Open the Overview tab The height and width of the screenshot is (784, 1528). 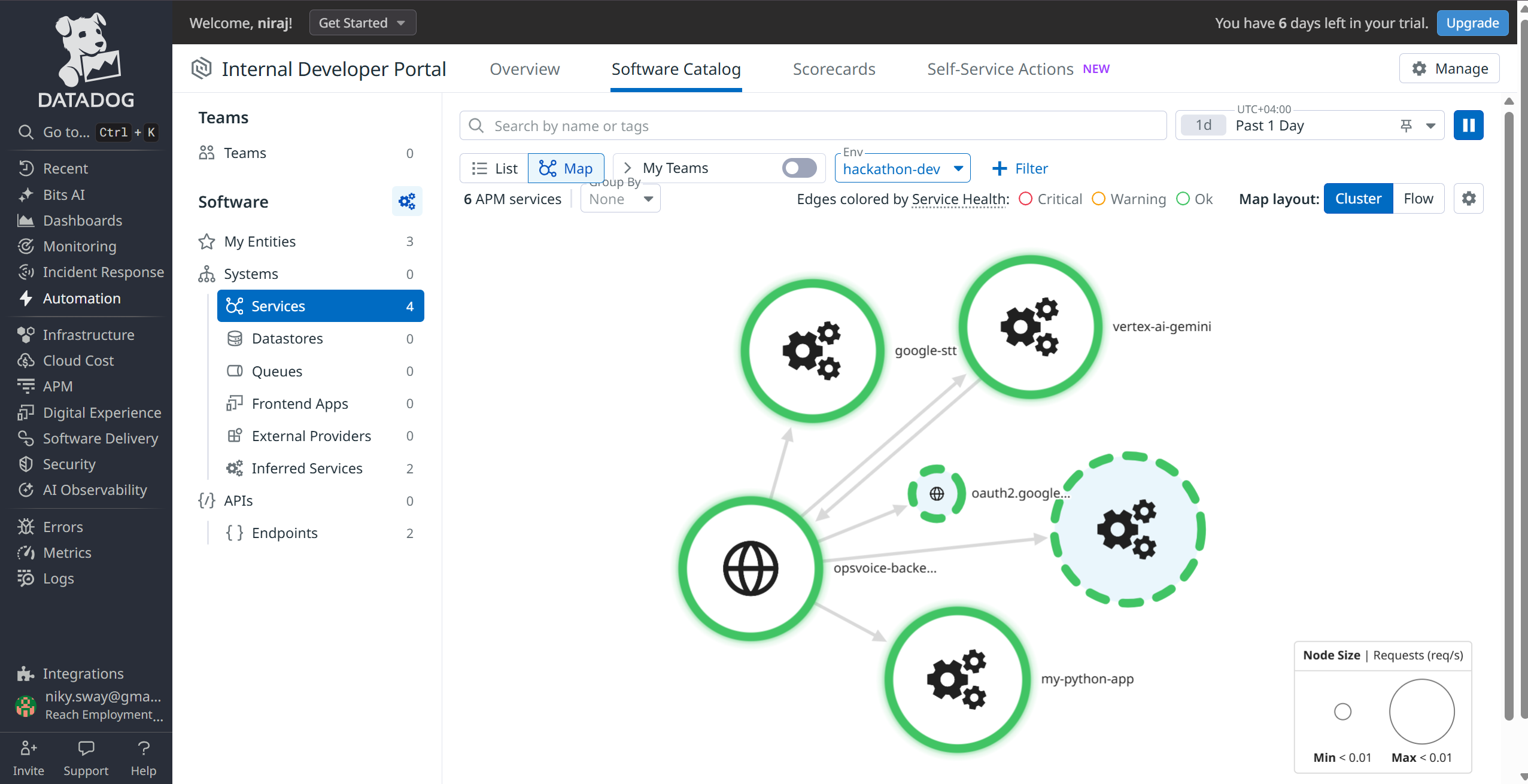coord(524,69)
